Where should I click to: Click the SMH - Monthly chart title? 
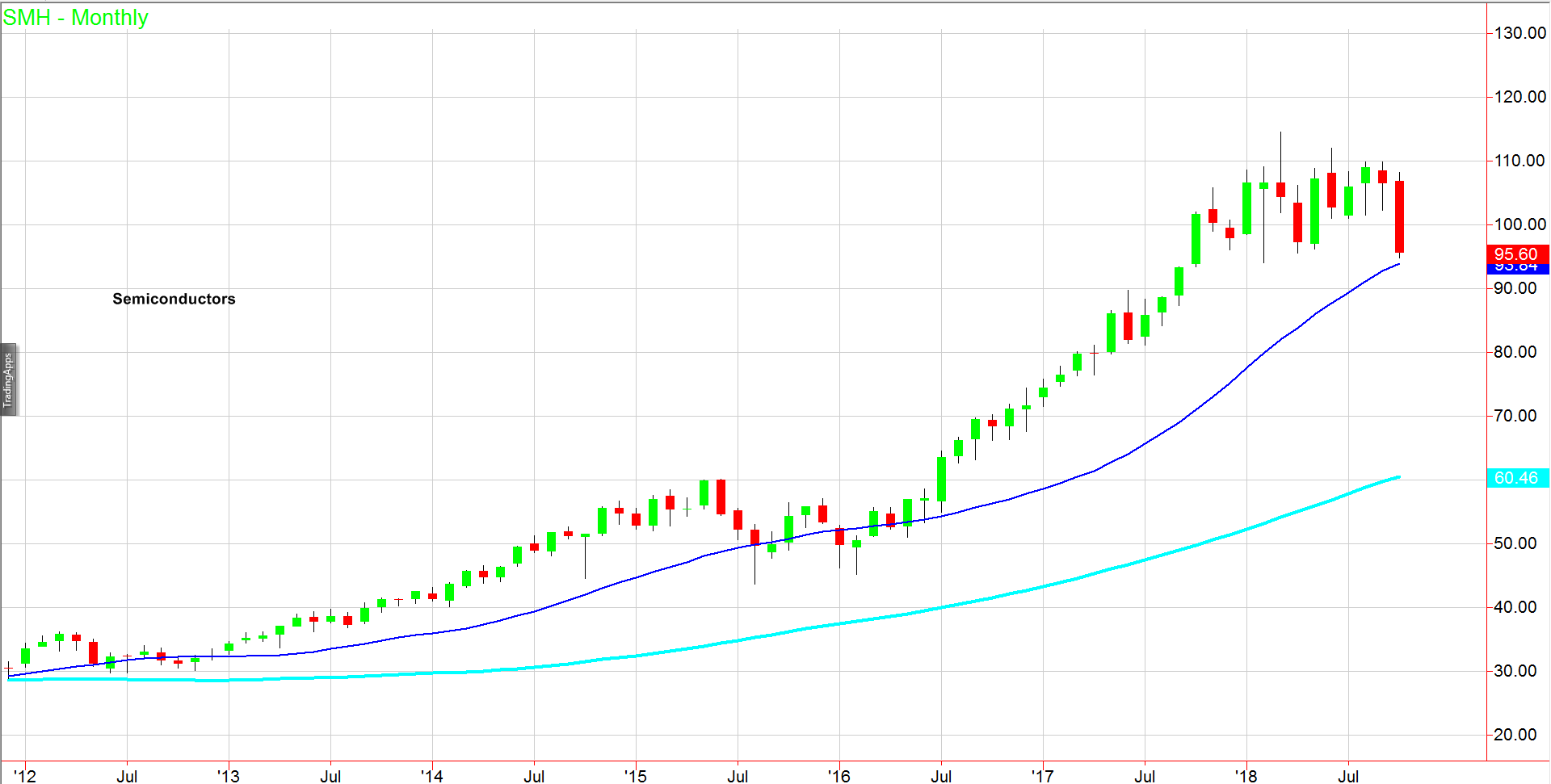(x=76, y=18)
